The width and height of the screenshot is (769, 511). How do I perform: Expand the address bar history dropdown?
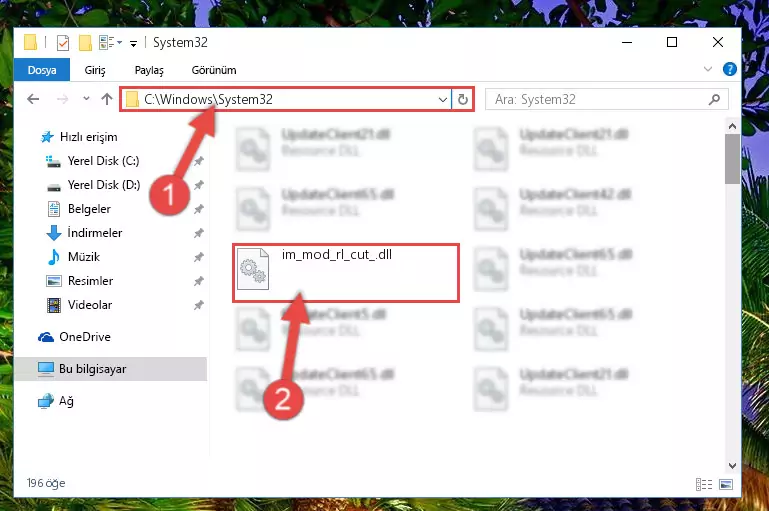(442, 100)
